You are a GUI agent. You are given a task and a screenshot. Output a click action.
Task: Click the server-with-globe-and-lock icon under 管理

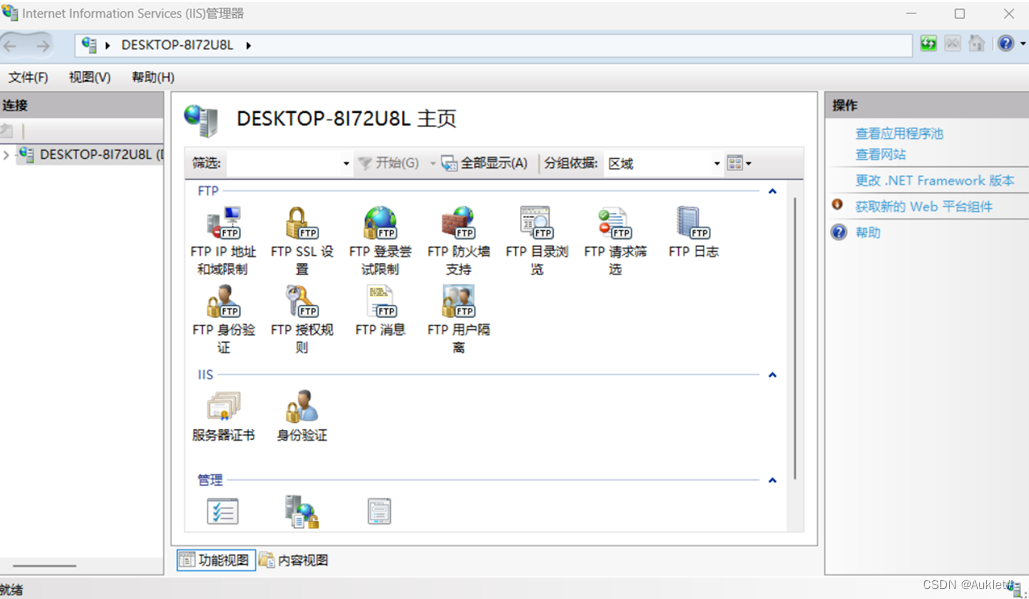[301, 512]
